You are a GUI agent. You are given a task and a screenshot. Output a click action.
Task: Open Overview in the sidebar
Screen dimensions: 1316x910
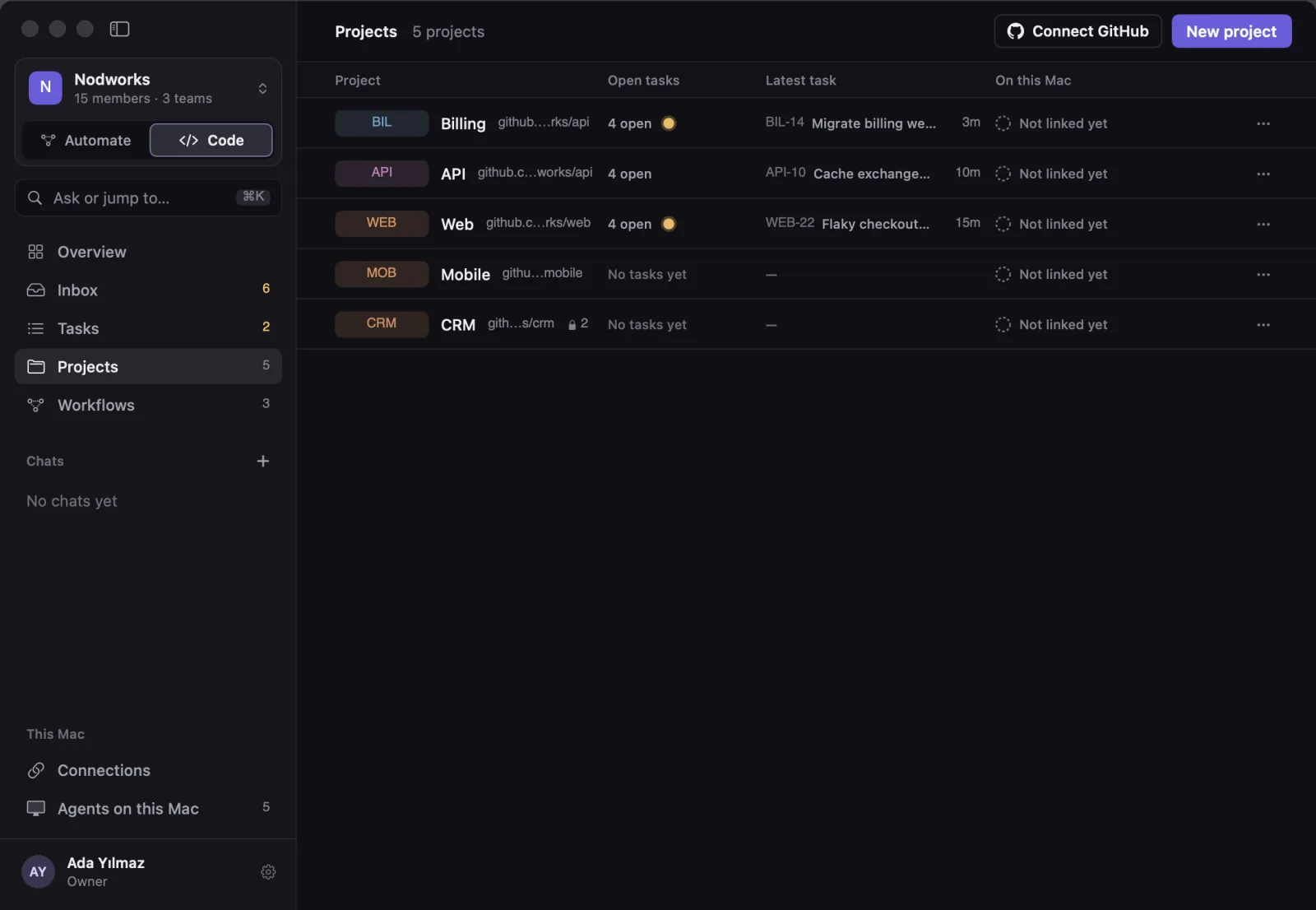tap(148, 252)
